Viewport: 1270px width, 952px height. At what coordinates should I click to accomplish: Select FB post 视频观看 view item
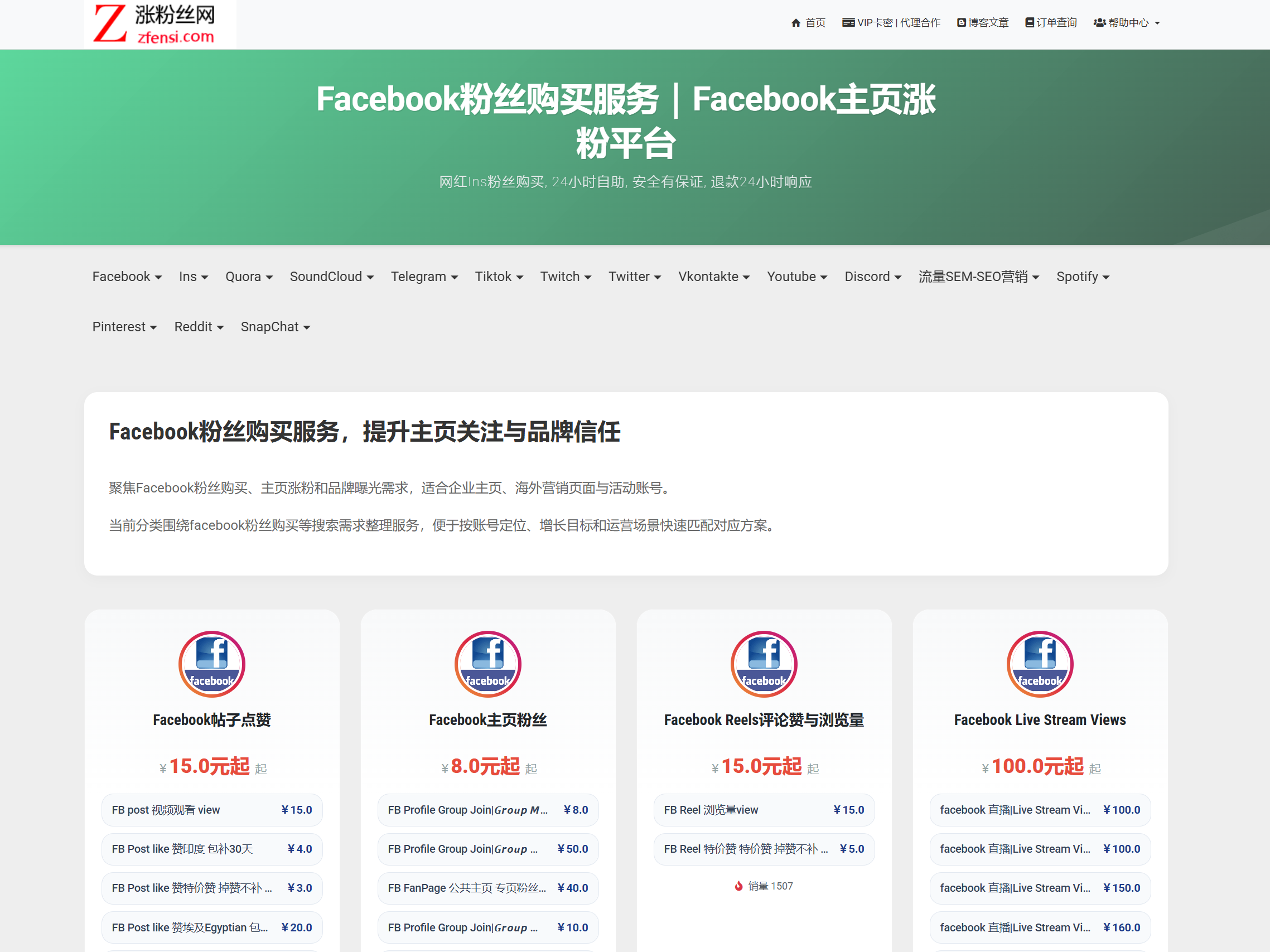pos(211,810)
